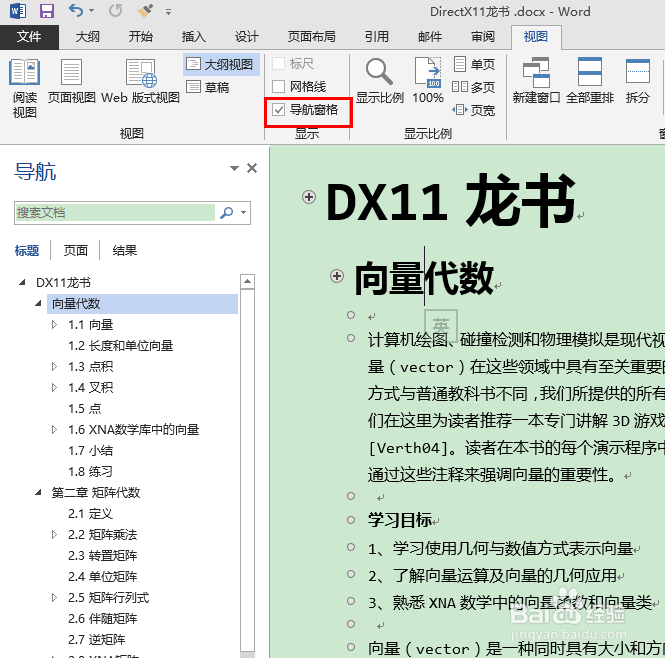Jump to 2.1 定义 heading
This screenshot has height=658, width=665.
pos(90,513)
